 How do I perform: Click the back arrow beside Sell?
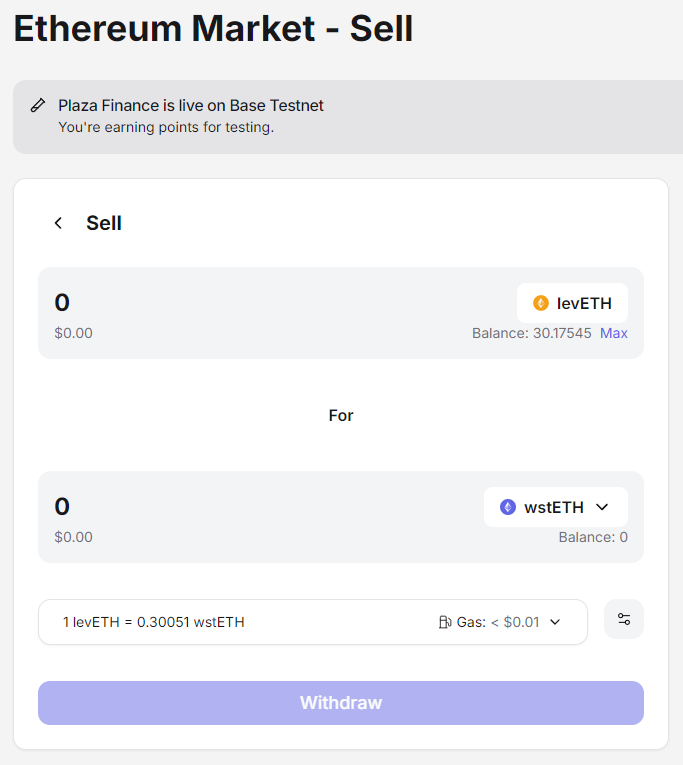[x=58, y=223]
